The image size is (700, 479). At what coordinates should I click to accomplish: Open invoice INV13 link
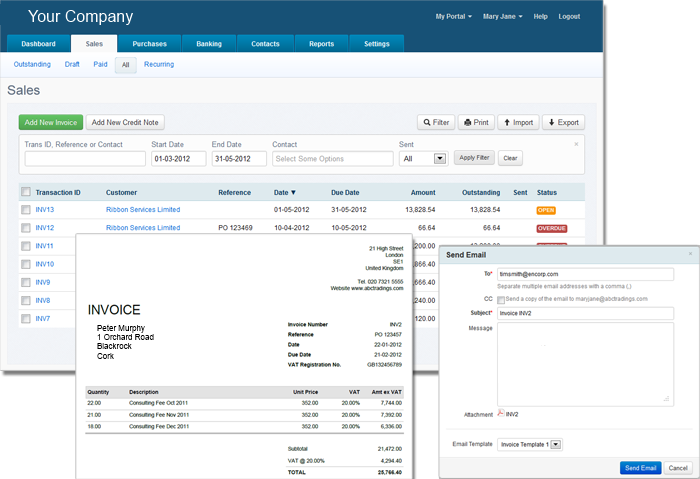coord(45,209)
